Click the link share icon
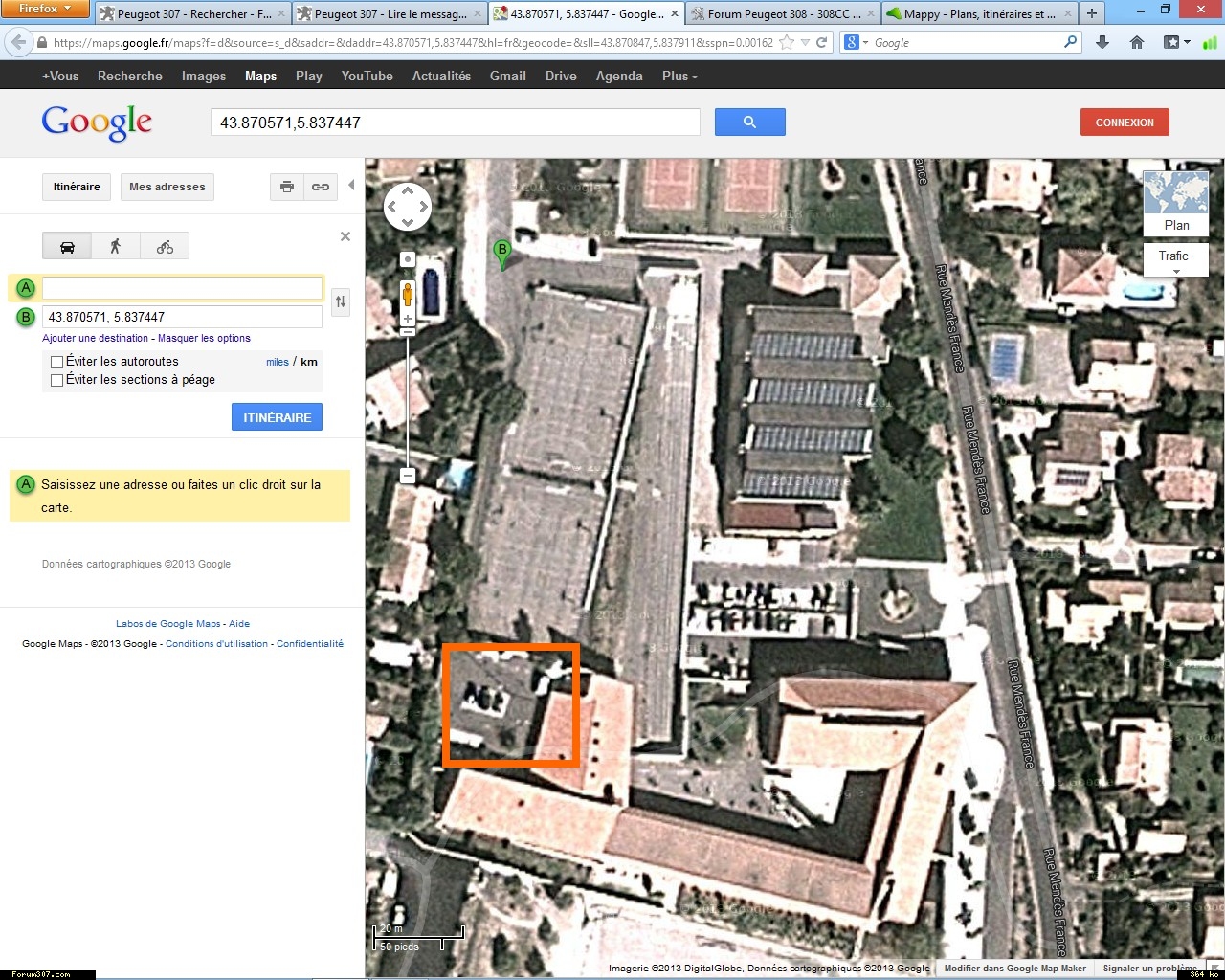 coord(321,188)
